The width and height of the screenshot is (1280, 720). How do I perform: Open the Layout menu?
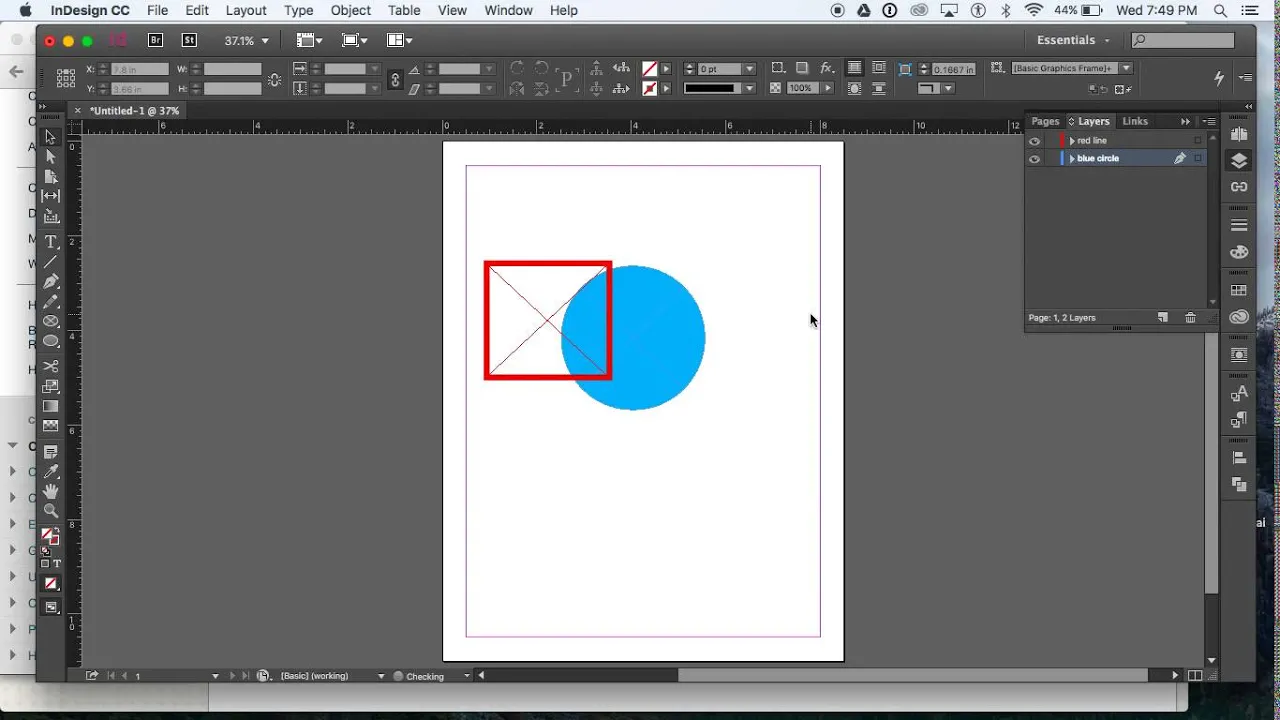tap(246, 10)
